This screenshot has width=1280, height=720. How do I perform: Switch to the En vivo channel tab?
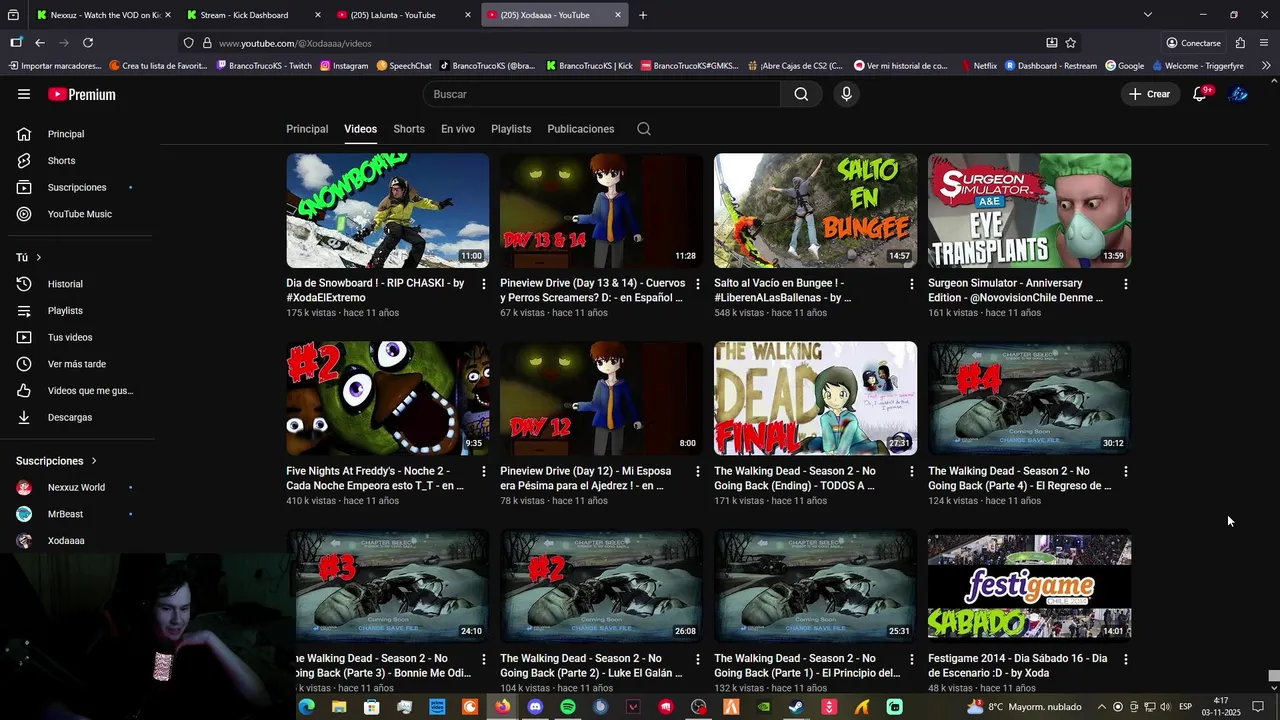pyautogui.click(x=458, y=129)
